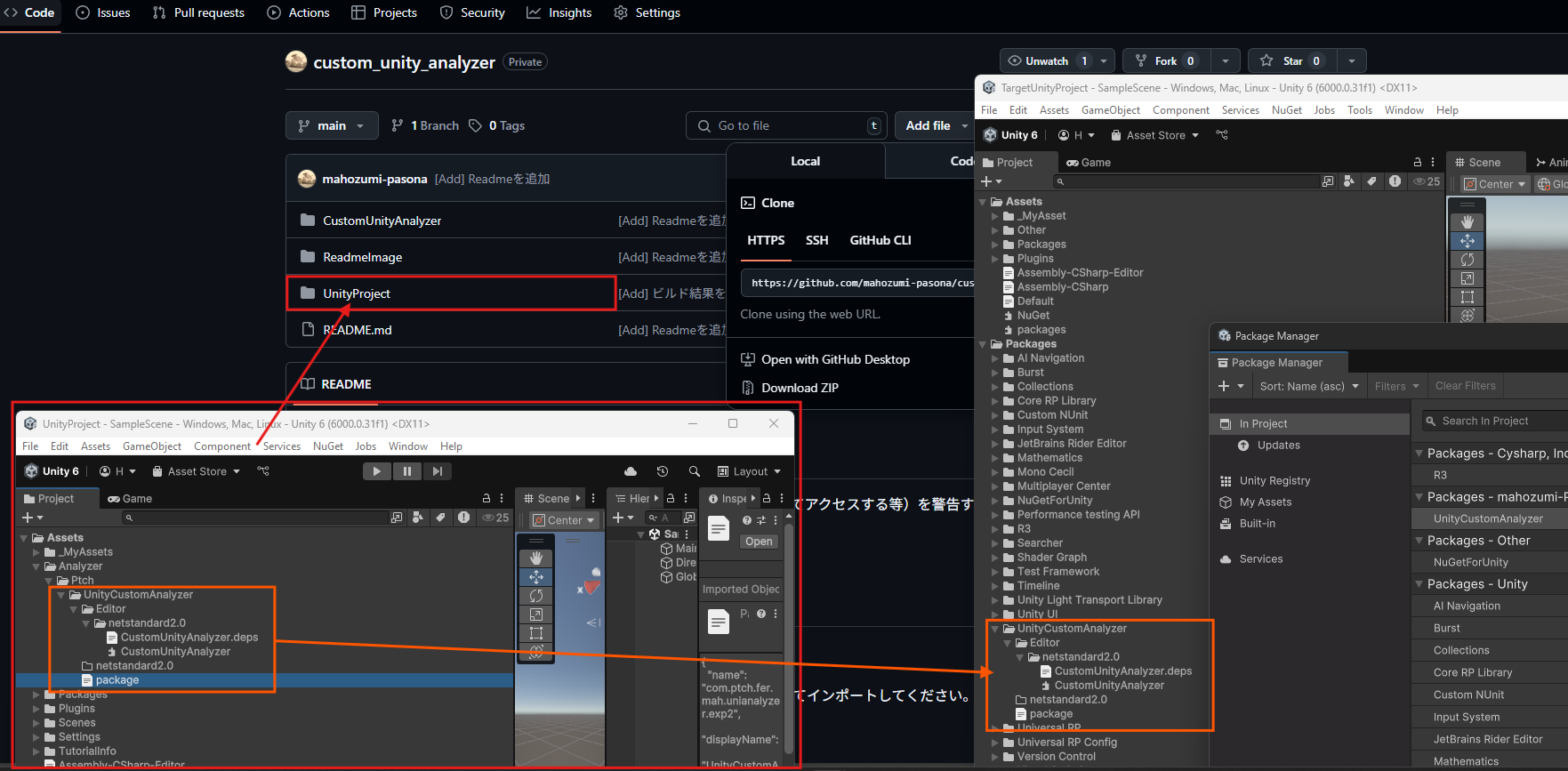The width and height of the screenshot is (1568, 771).
Task: Select the Rect tool in UnityProject Scene
Action: coord(535,633)
